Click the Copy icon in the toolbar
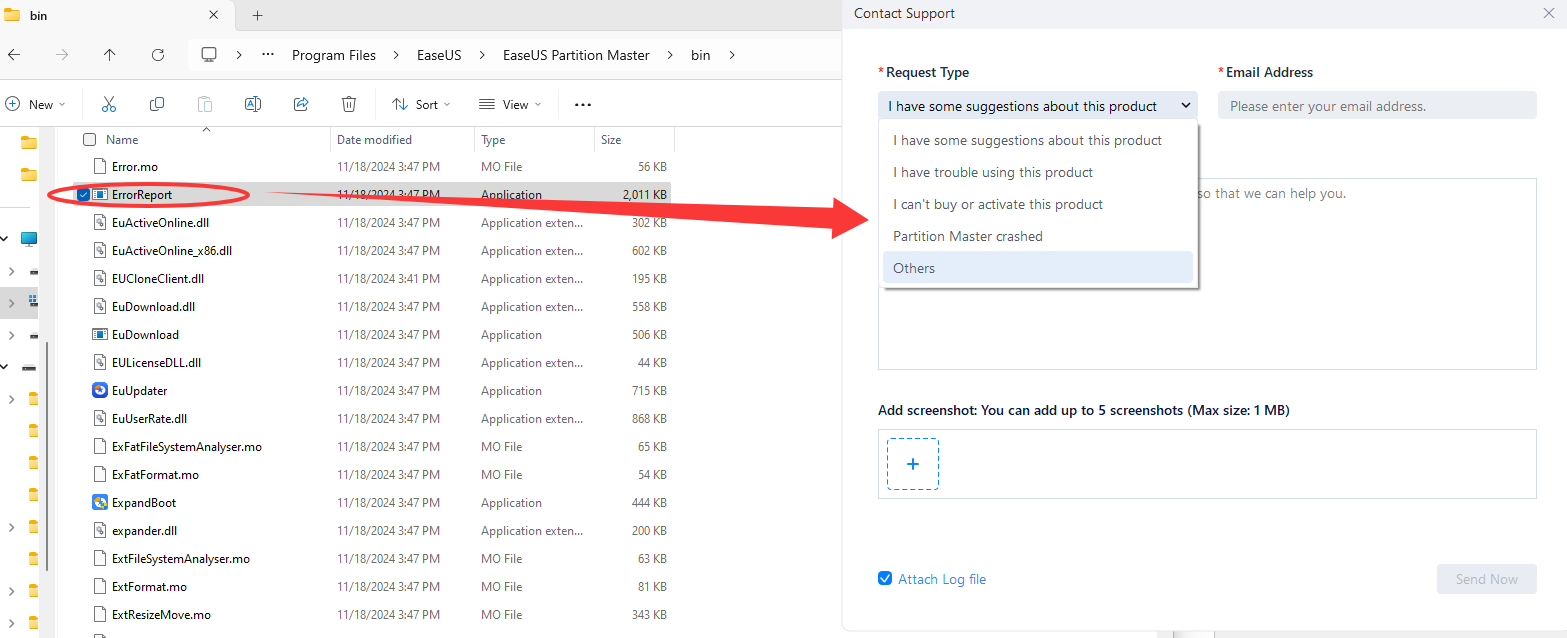The image size is (1567, 638). pyautogui.click(x=157, y=104)
